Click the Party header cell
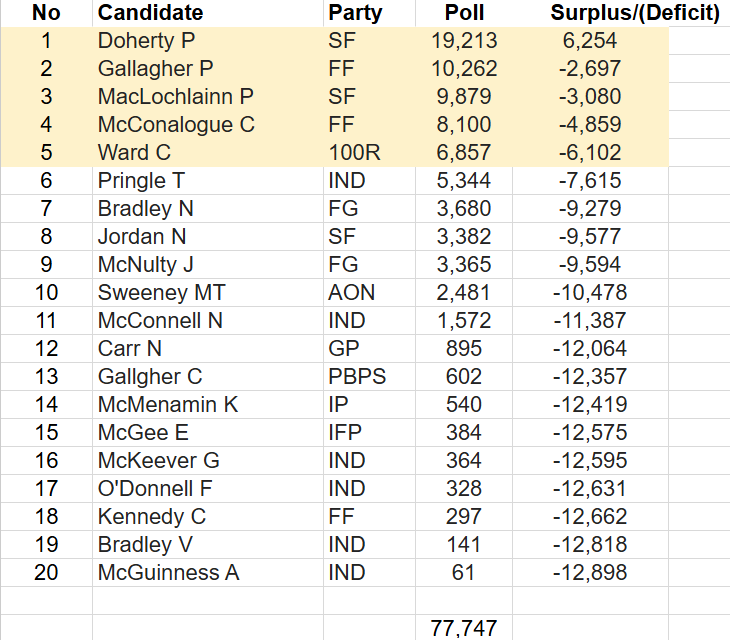Image resolution: width=730 pixels, height=640 pixels. pyautogui.click(x=369, y=13)
